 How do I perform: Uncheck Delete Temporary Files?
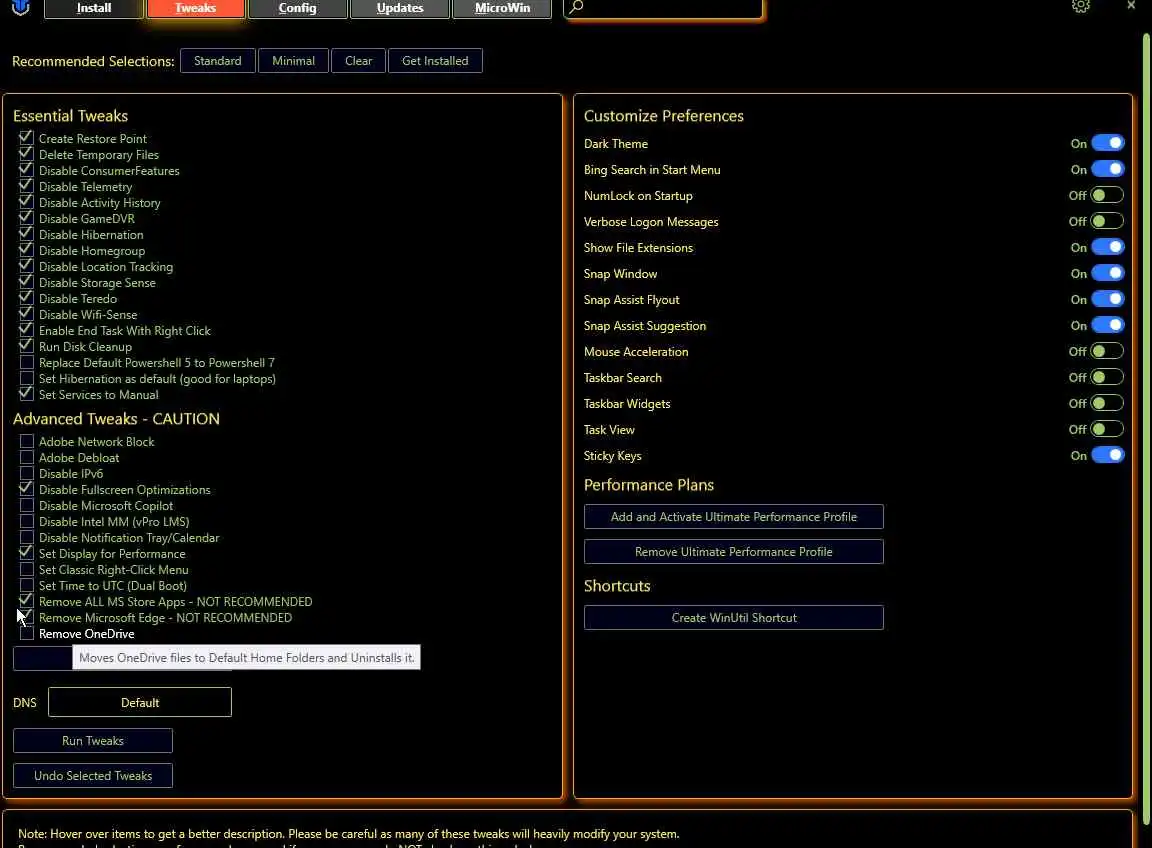[x=26, y=154]
